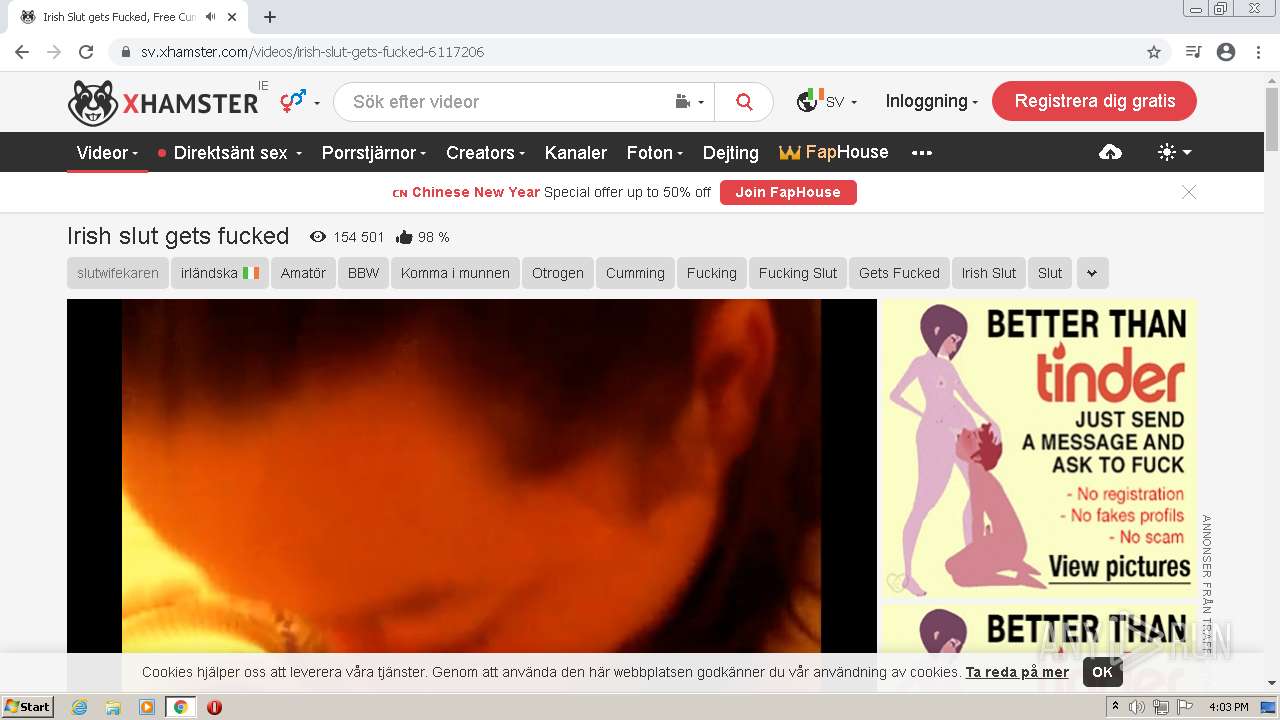The image size is (1280, 720).
Task: Go to the Kanaler section
Action: (x=576, y=153)
